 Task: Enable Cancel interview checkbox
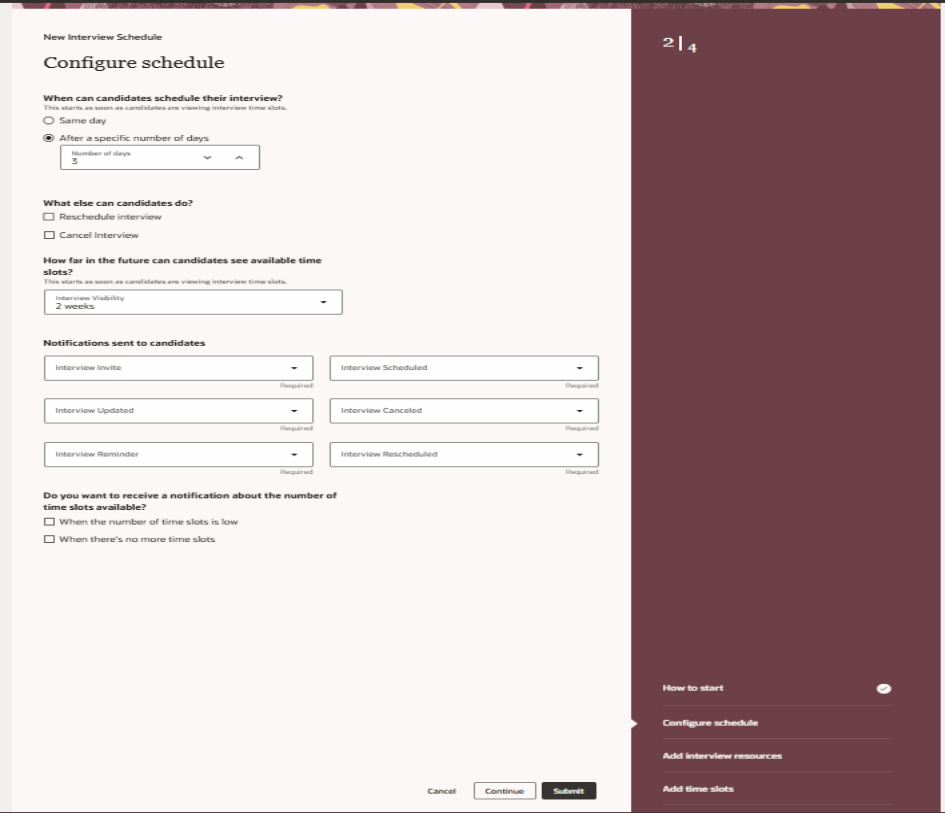49,235
